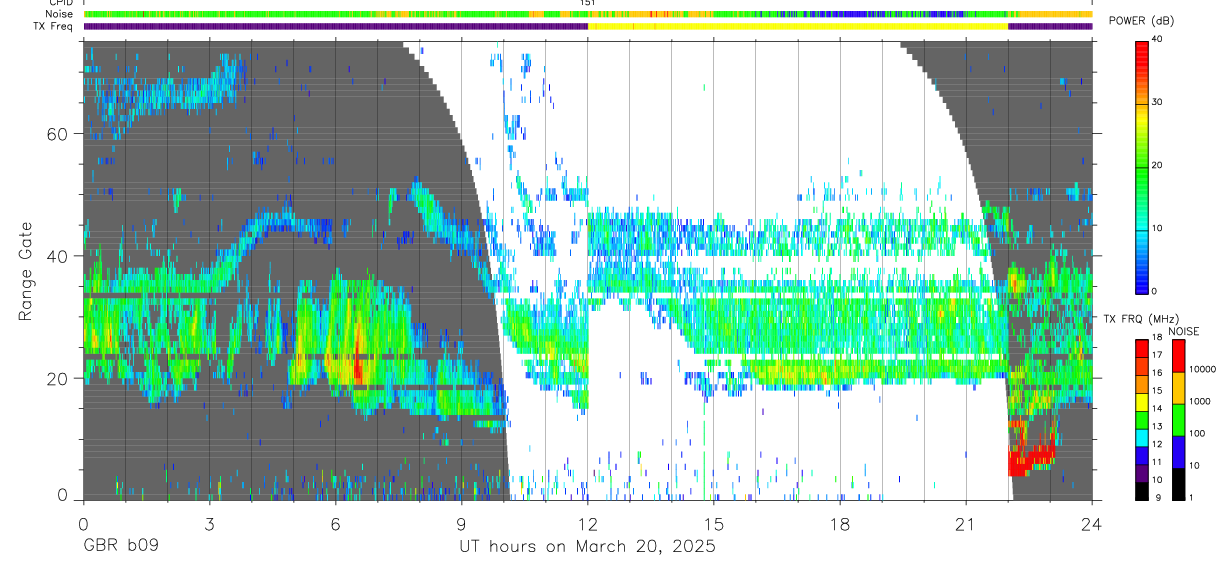This screenshot has width=1228, height=567.
Task: Click the noise strip bar above the plot
Action: tap(588, 14)
